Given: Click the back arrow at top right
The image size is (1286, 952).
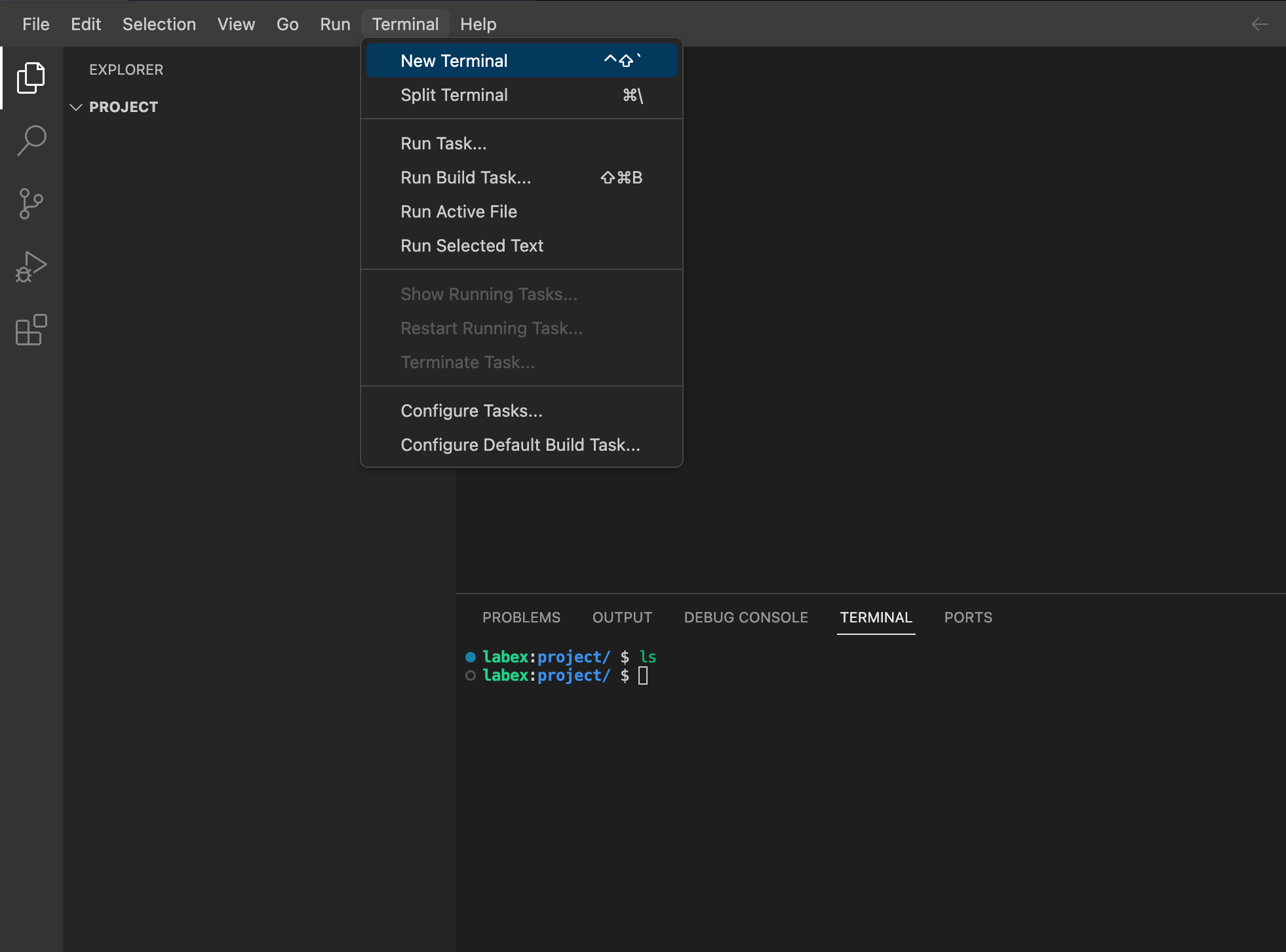Looking at the screenshot, I should (1259, 24).
